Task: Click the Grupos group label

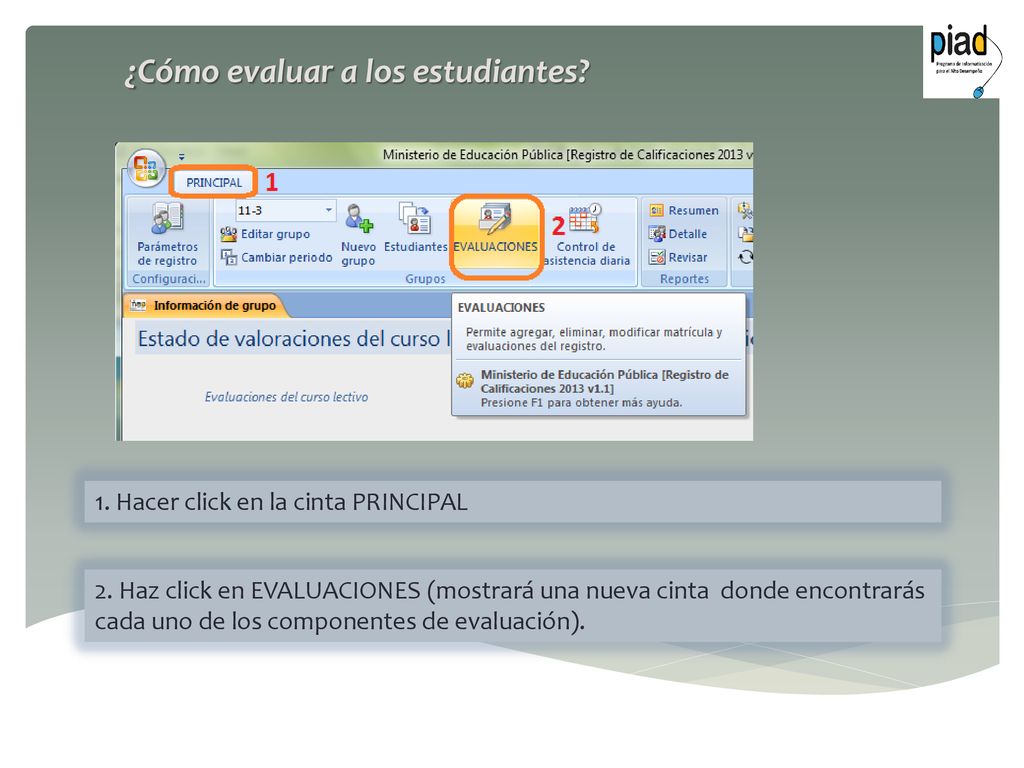Action: pyautogui.click(x=425, y=279)
